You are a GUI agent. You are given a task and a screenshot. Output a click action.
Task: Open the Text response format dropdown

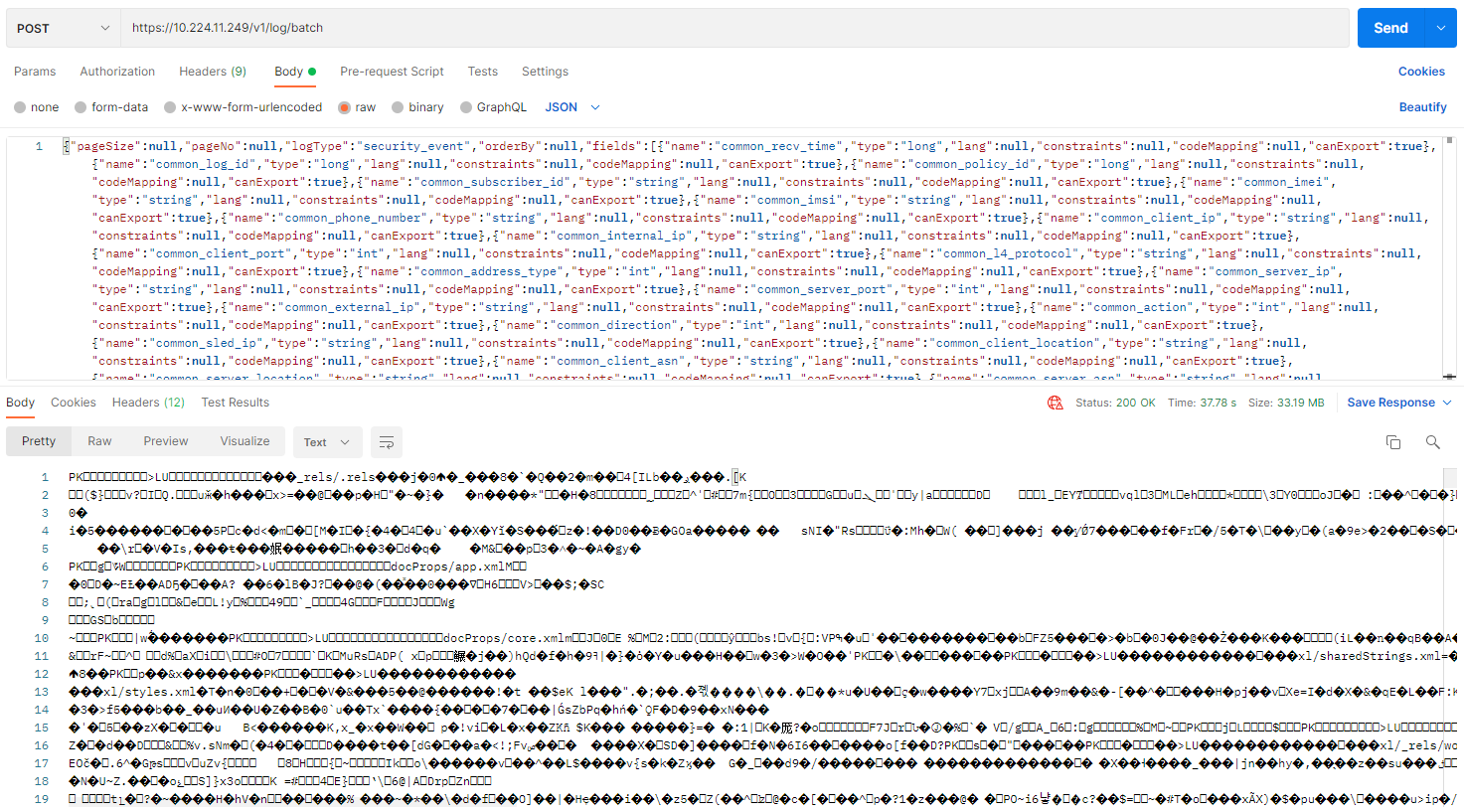pyautogui.click(x=327, y=442)
